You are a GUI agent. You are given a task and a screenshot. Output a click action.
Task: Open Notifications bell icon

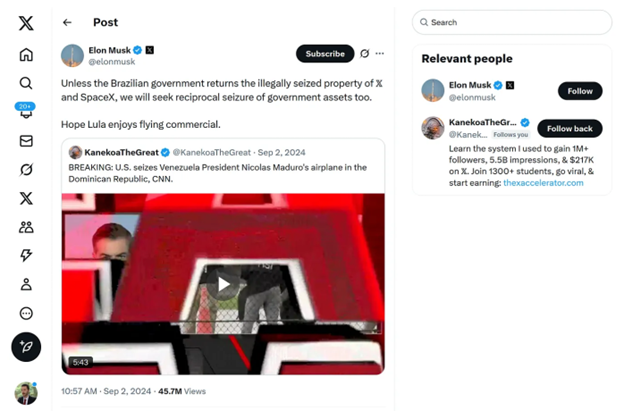(26, 112)
